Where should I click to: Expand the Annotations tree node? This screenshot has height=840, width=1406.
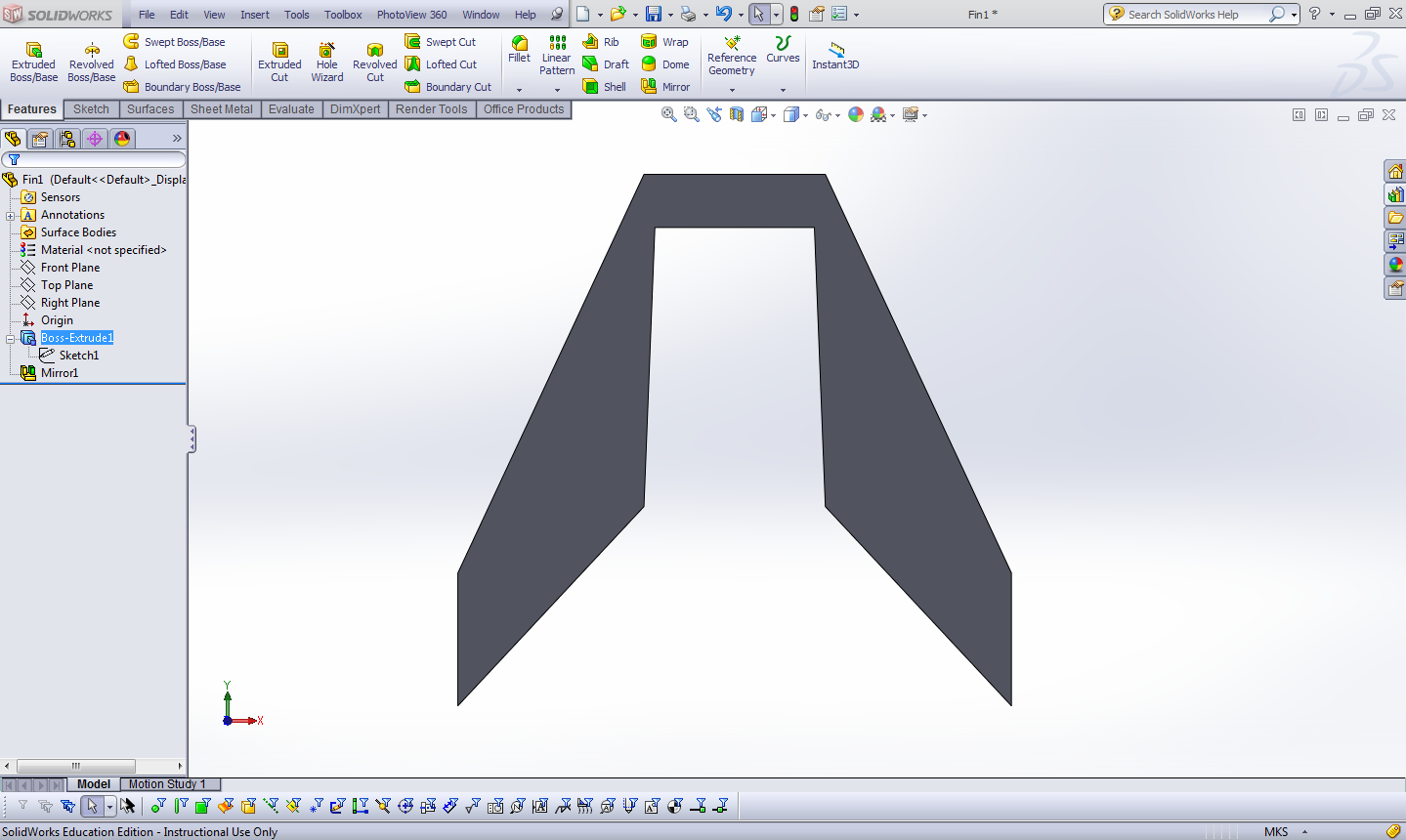pyautogui.click(x=11, y=215)
